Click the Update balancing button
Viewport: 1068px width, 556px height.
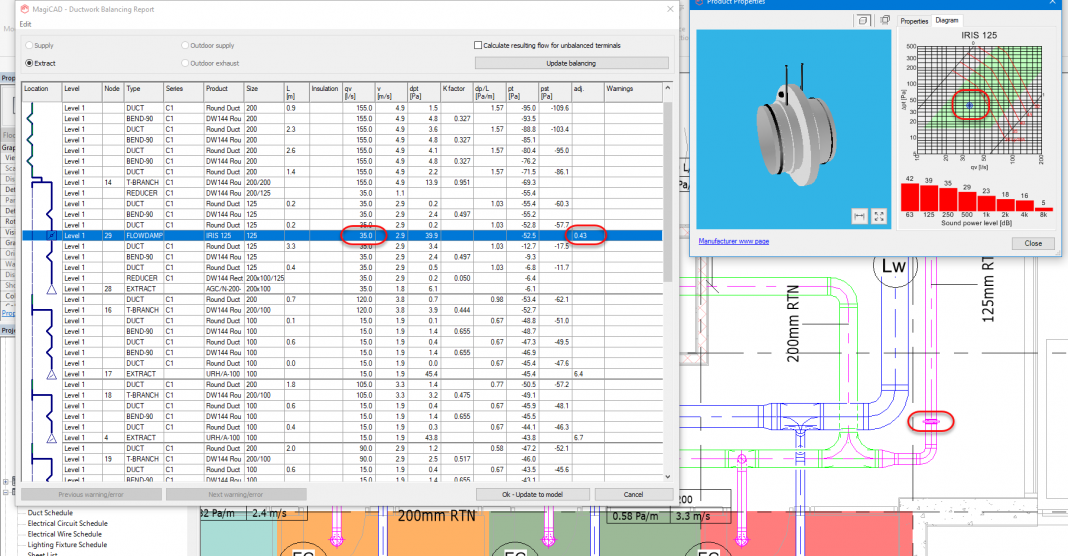(x=570, y=63)
